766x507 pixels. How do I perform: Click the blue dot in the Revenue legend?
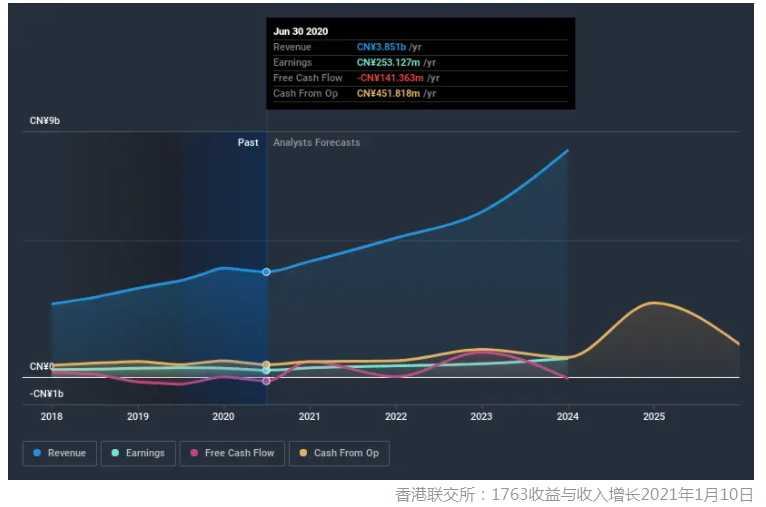point(37,453)
